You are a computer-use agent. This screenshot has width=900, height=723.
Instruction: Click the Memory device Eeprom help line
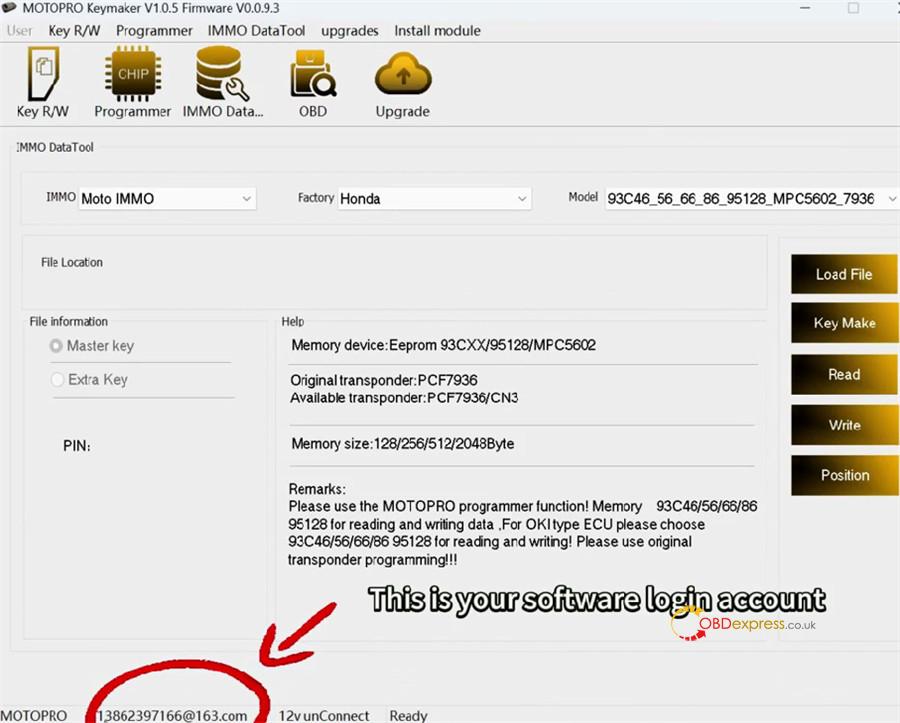[x=443, y=345]
